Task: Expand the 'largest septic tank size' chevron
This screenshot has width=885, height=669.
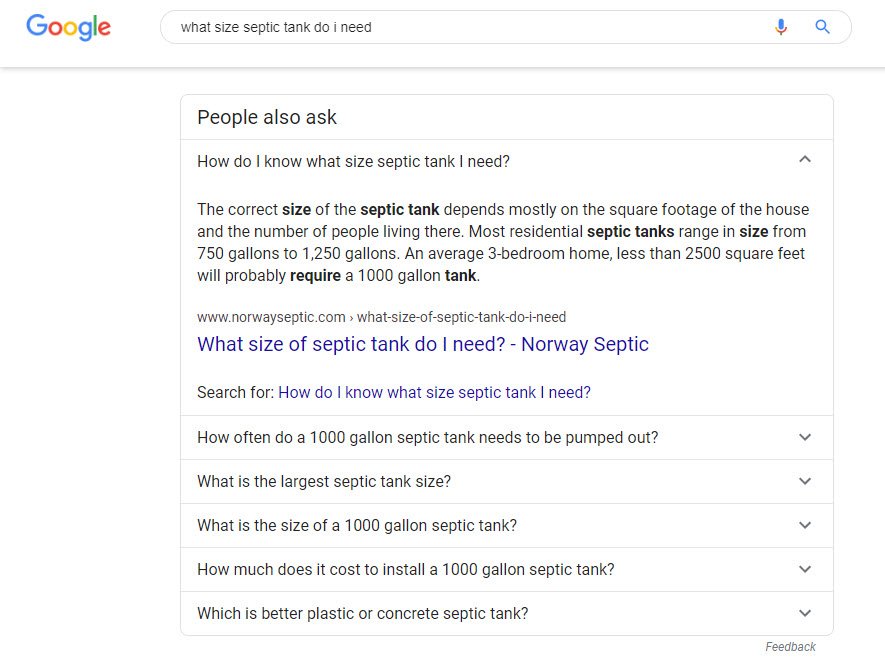Action: click(x=805, y=481)
